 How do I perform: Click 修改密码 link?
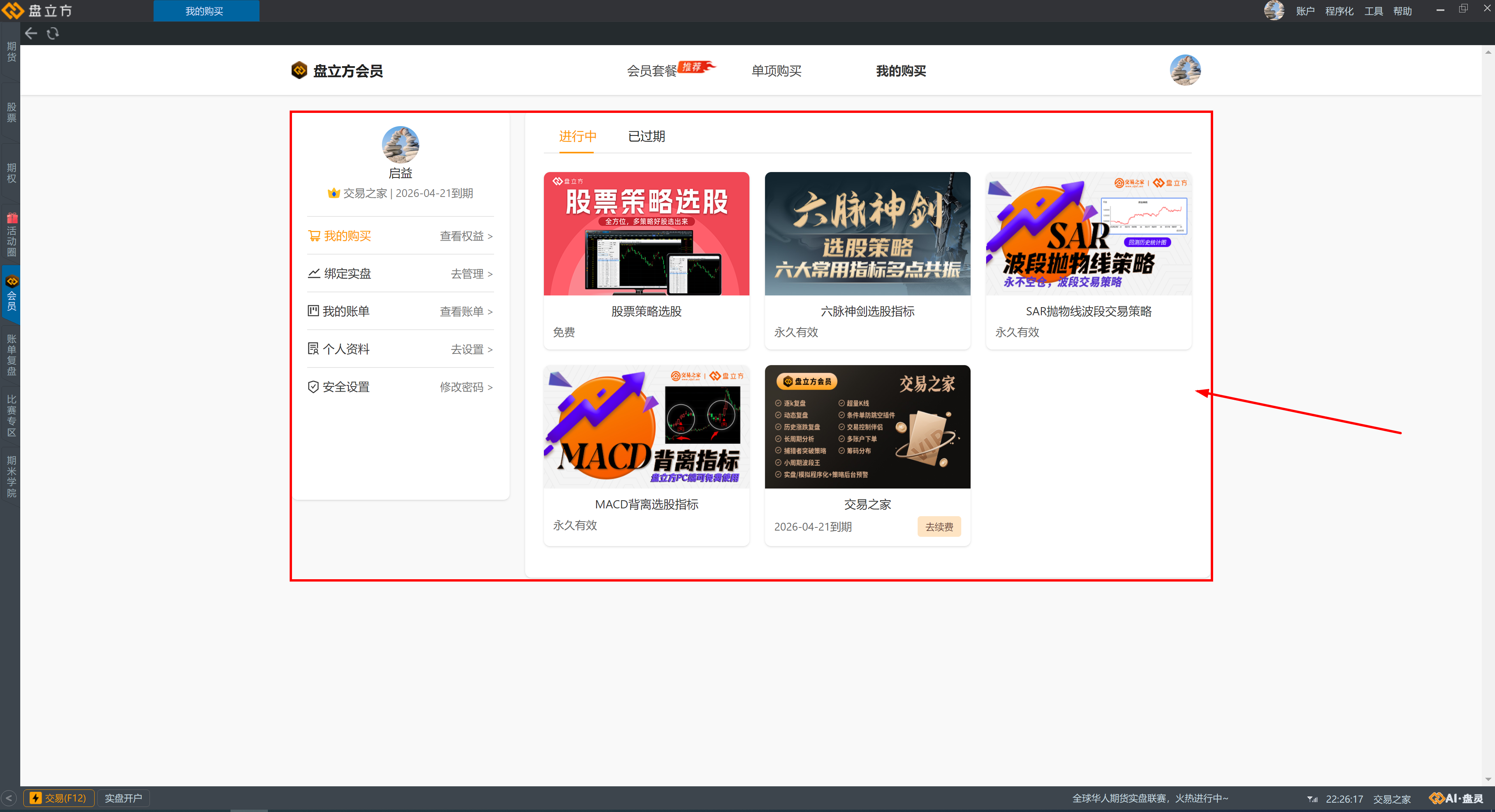[x=466, y=387]
